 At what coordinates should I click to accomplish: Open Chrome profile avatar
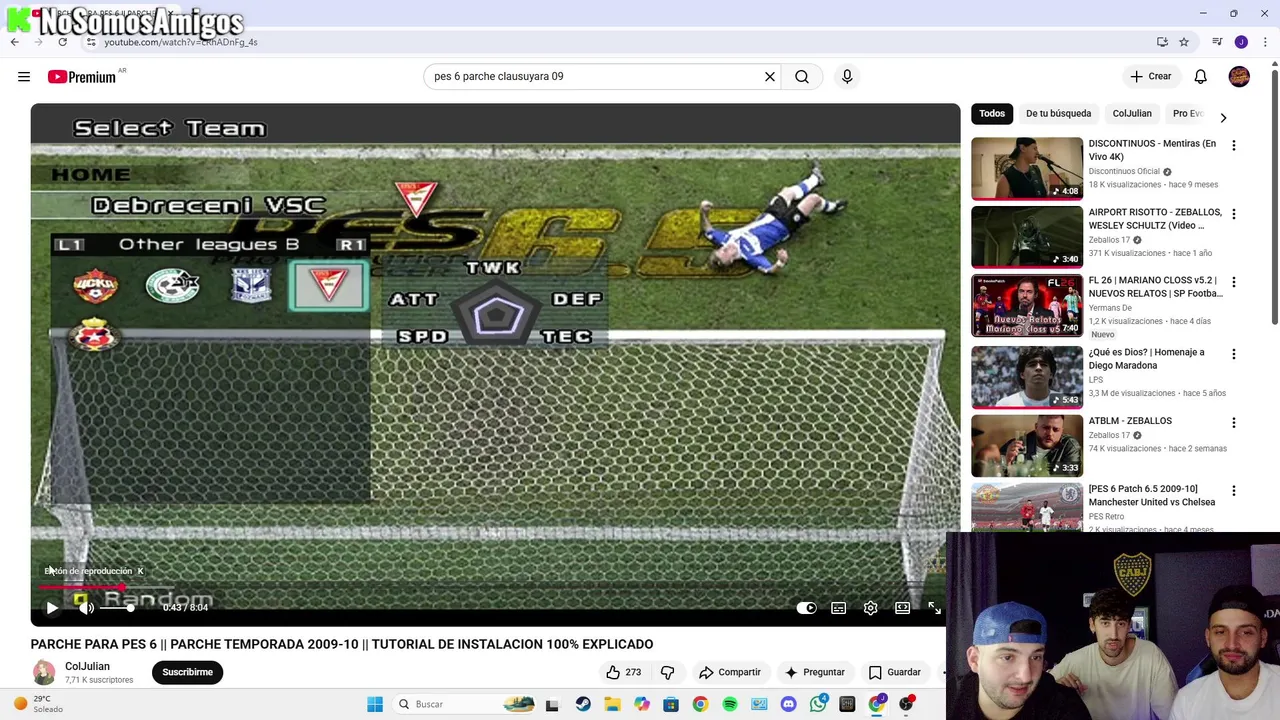click(1241, 42)
